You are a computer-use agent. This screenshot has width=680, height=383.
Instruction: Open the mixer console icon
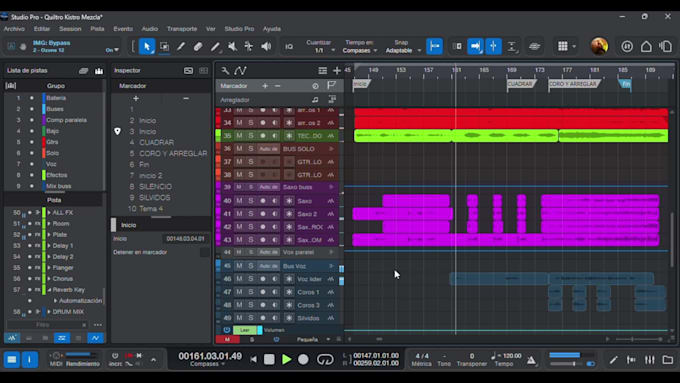pyautogui.click(x=650, y=360)
